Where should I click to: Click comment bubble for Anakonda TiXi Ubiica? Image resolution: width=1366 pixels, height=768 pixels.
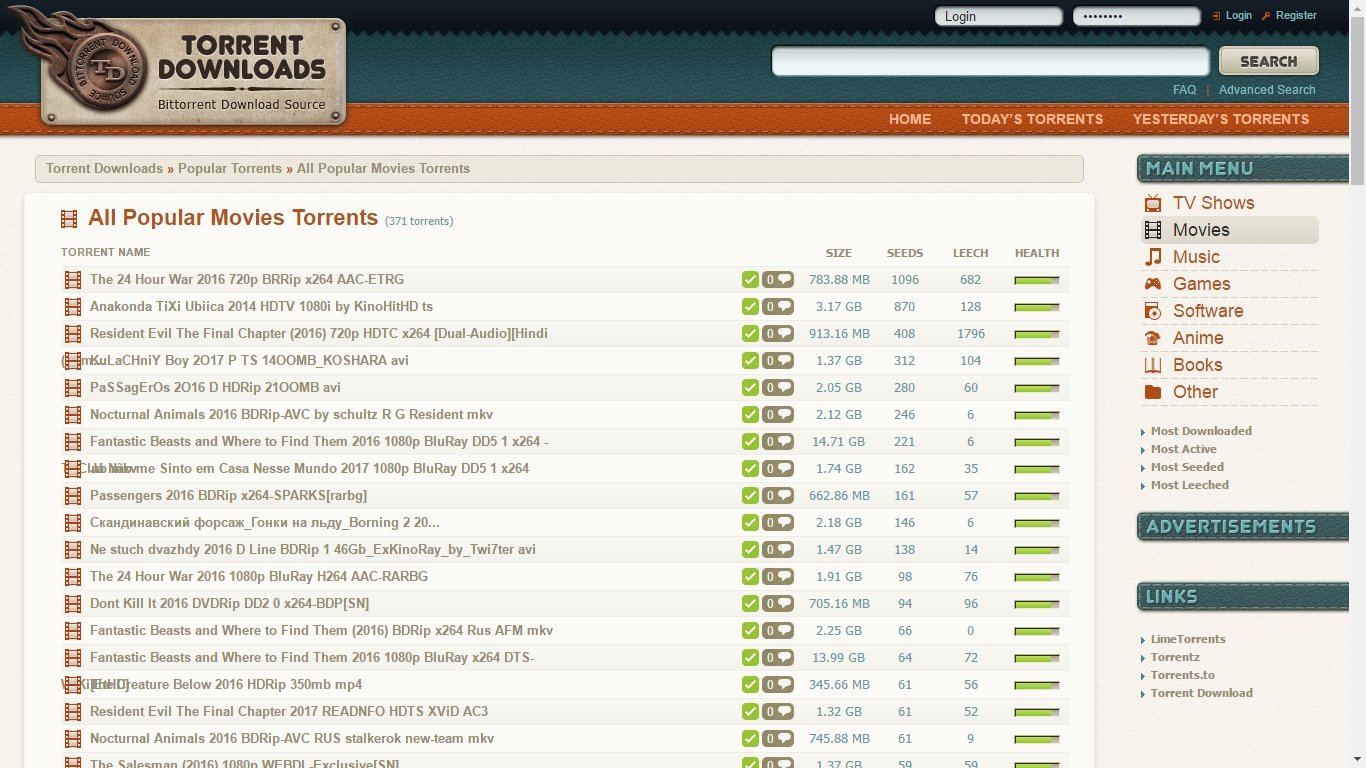[x=778, y=307]
